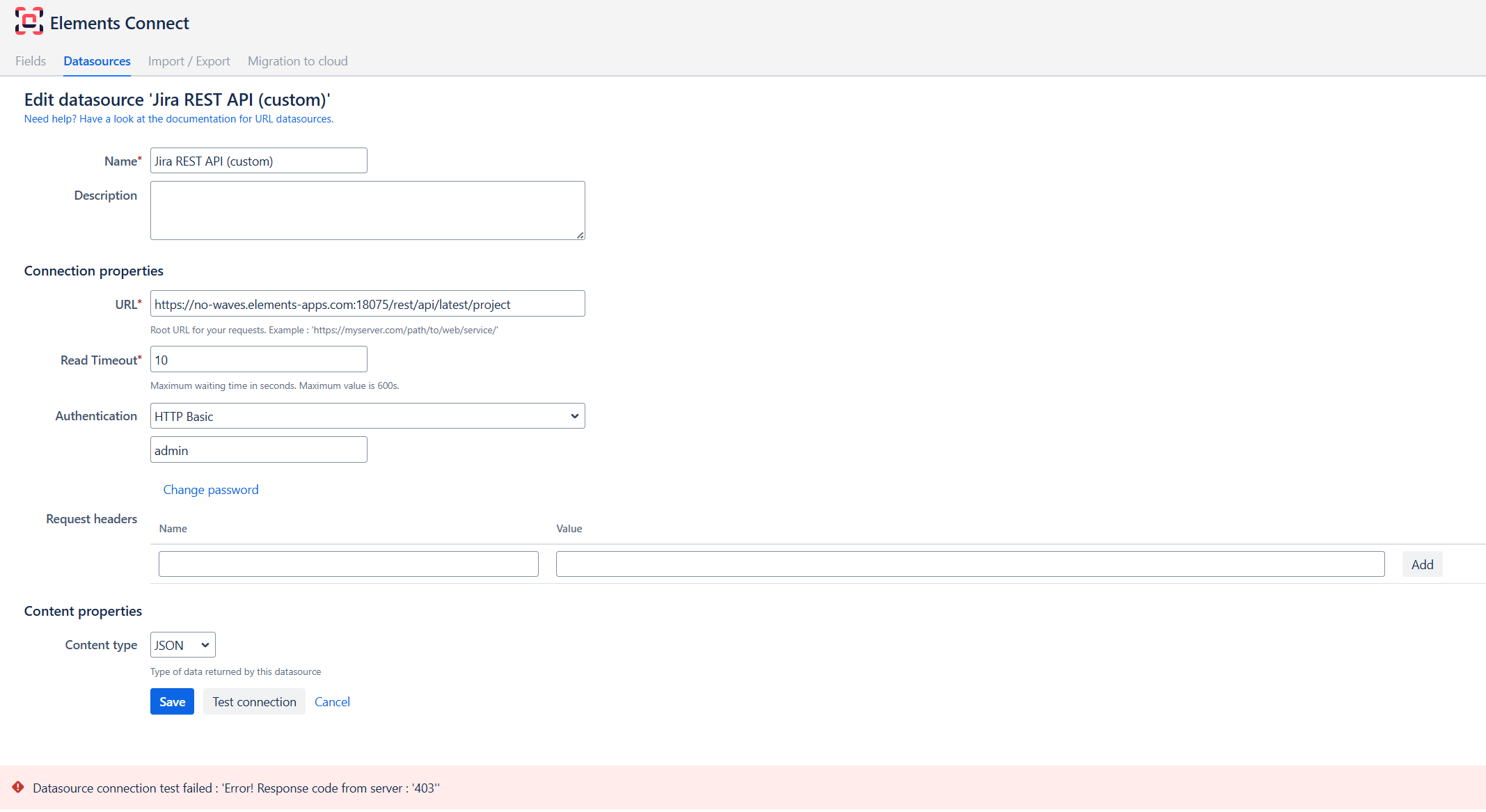The image size is (1486, 812).
Task: Click the 'Connection properties' heading
Action: [x=94, y=271]
